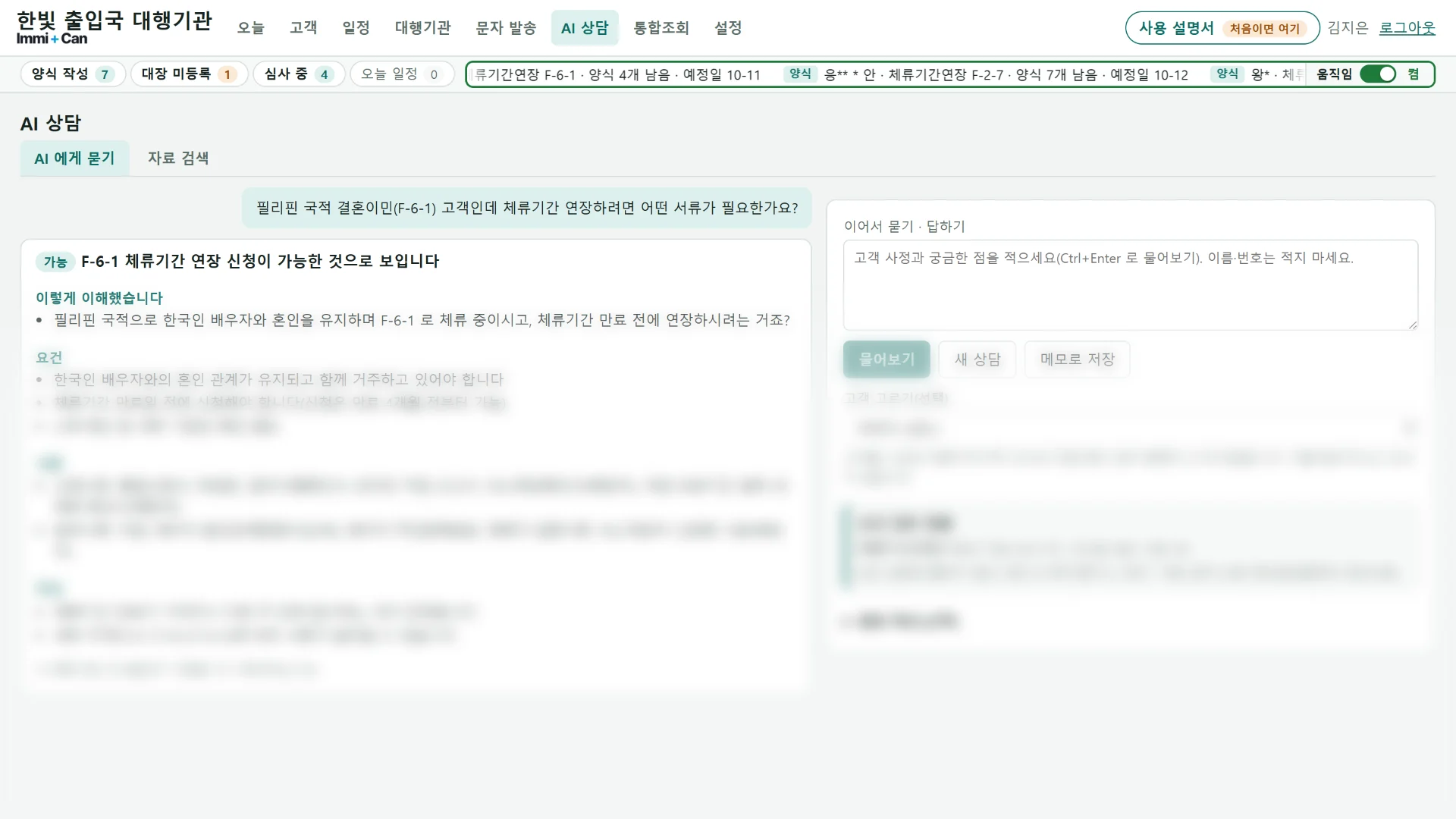Open the 오늘 menu item
This screenshot has height=819, width=1456.
point(250,28)
